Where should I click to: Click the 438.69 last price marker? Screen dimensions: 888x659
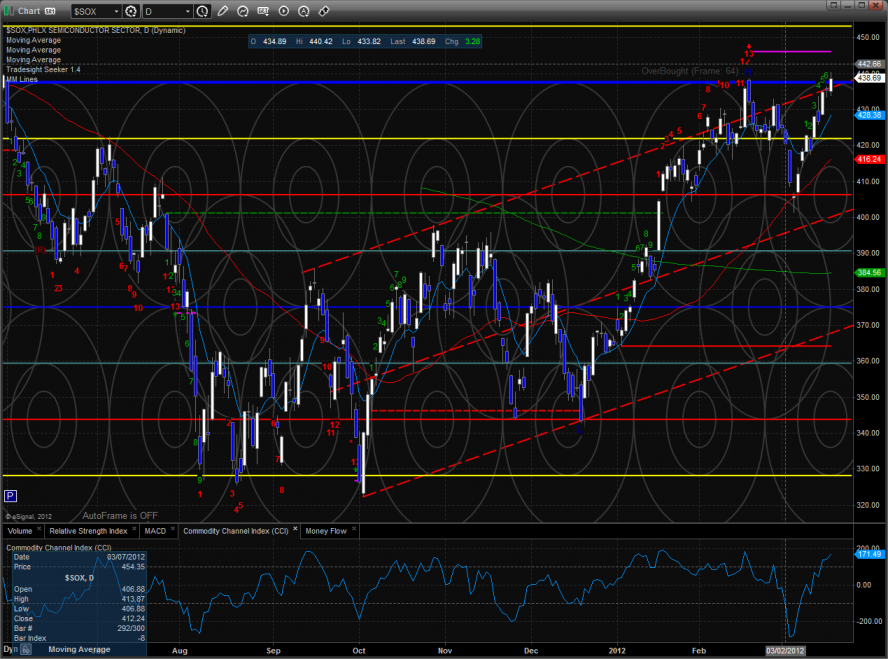[x=869, y=78]
